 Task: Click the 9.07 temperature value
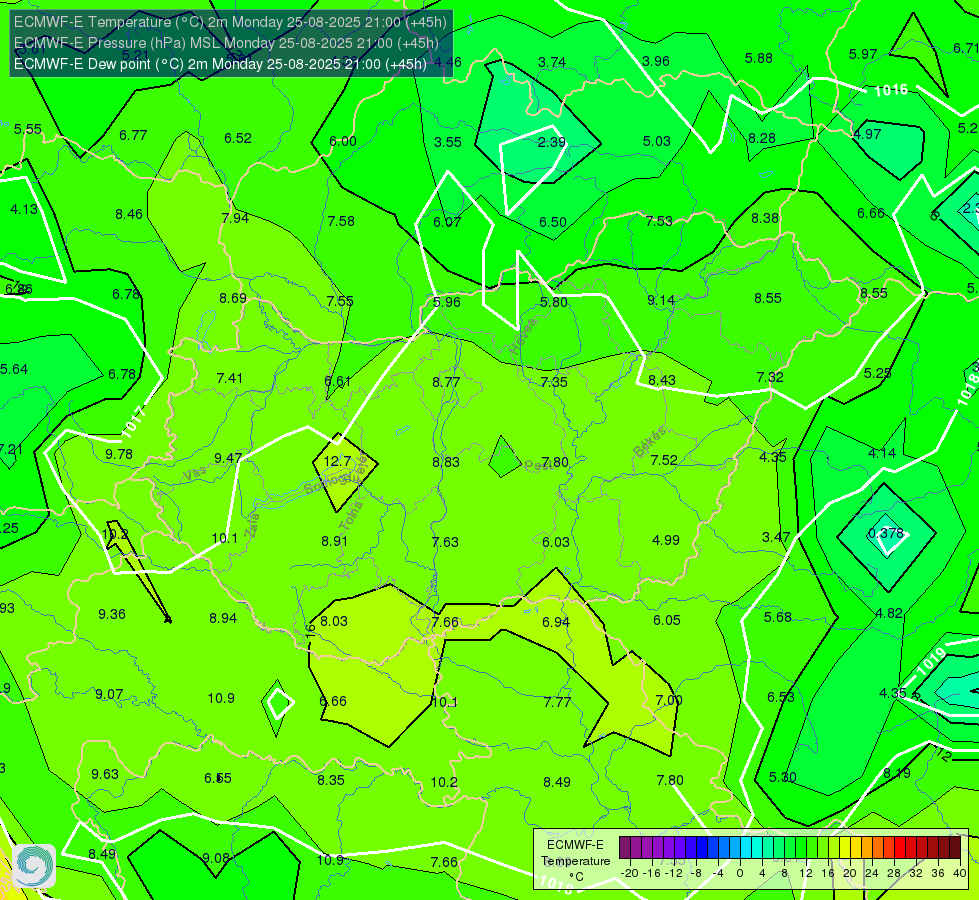109,695
